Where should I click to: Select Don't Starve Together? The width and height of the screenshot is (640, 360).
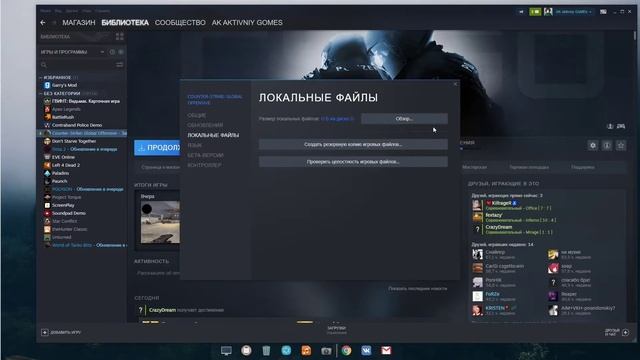point(74,141)
